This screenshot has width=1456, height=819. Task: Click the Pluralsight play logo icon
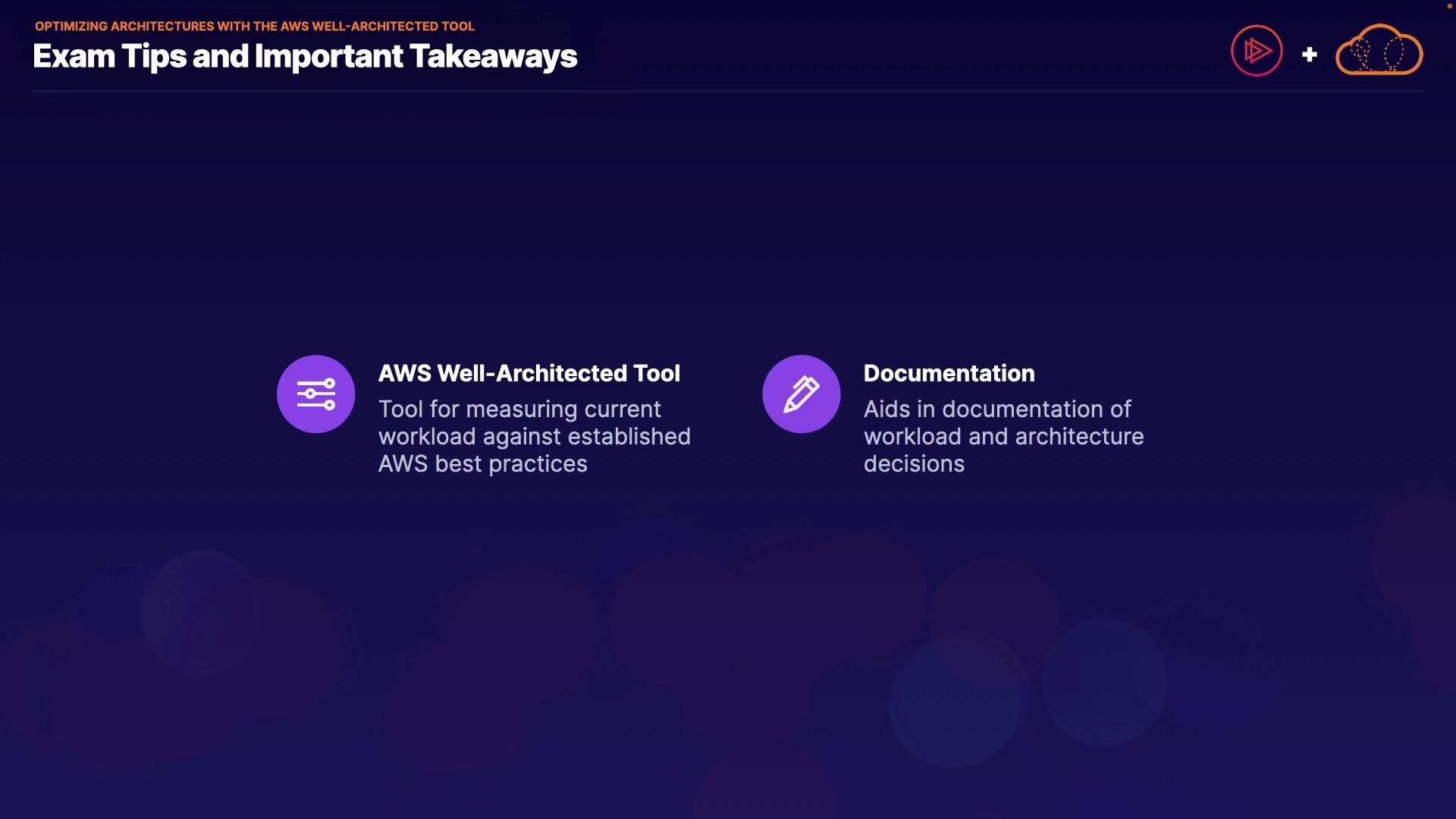point(1257,51)
